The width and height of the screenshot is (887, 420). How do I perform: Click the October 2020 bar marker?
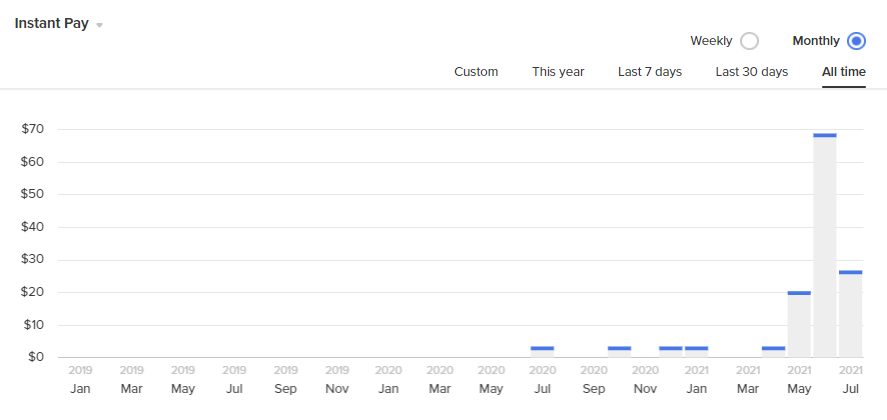tap(619, 349)
